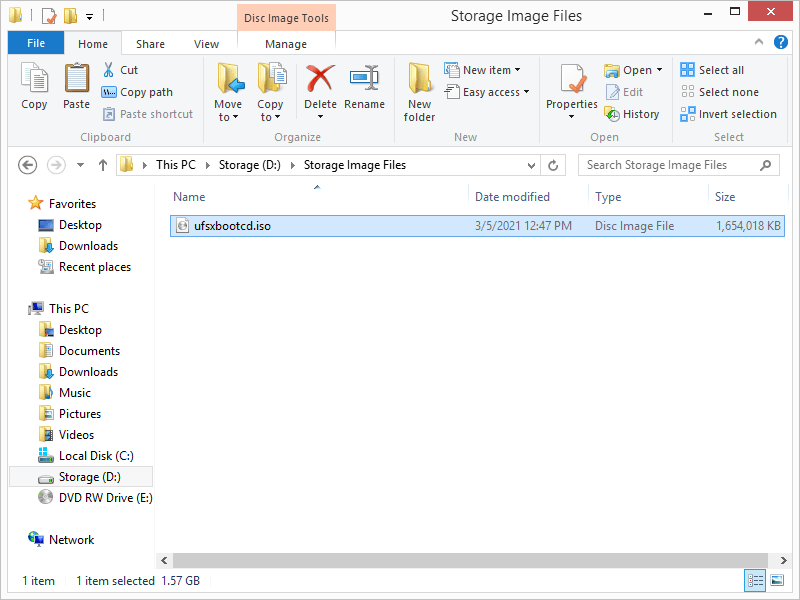Create a New folder from the ribbon

pyautogui.click(x=419, y=92)
